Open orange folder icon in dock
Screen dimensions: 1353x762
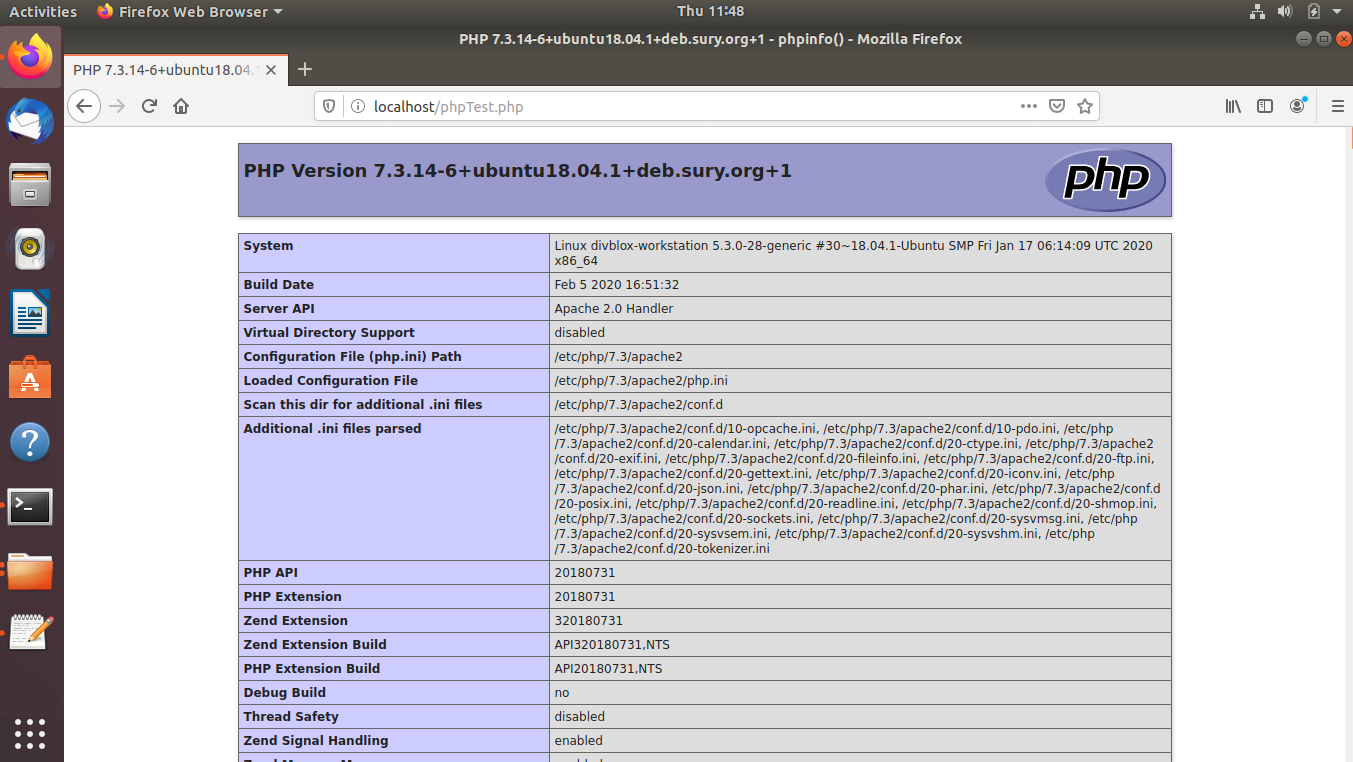click(30, 571)
